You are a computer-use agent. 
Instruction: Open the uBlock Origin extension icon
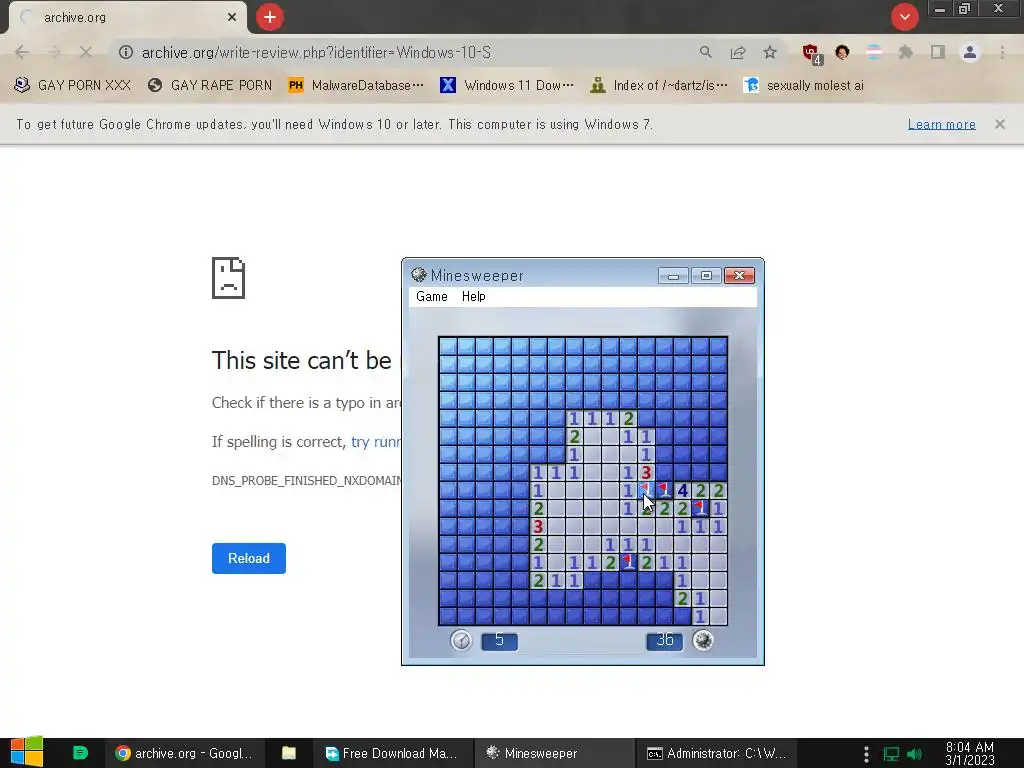click(x=812, y=54)
